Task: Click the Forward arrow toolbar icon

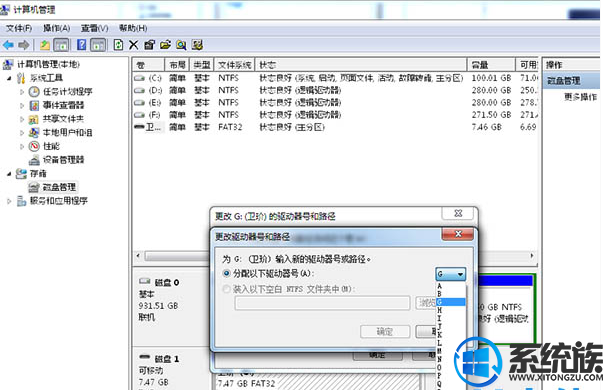Action: [x=23, y=45]
